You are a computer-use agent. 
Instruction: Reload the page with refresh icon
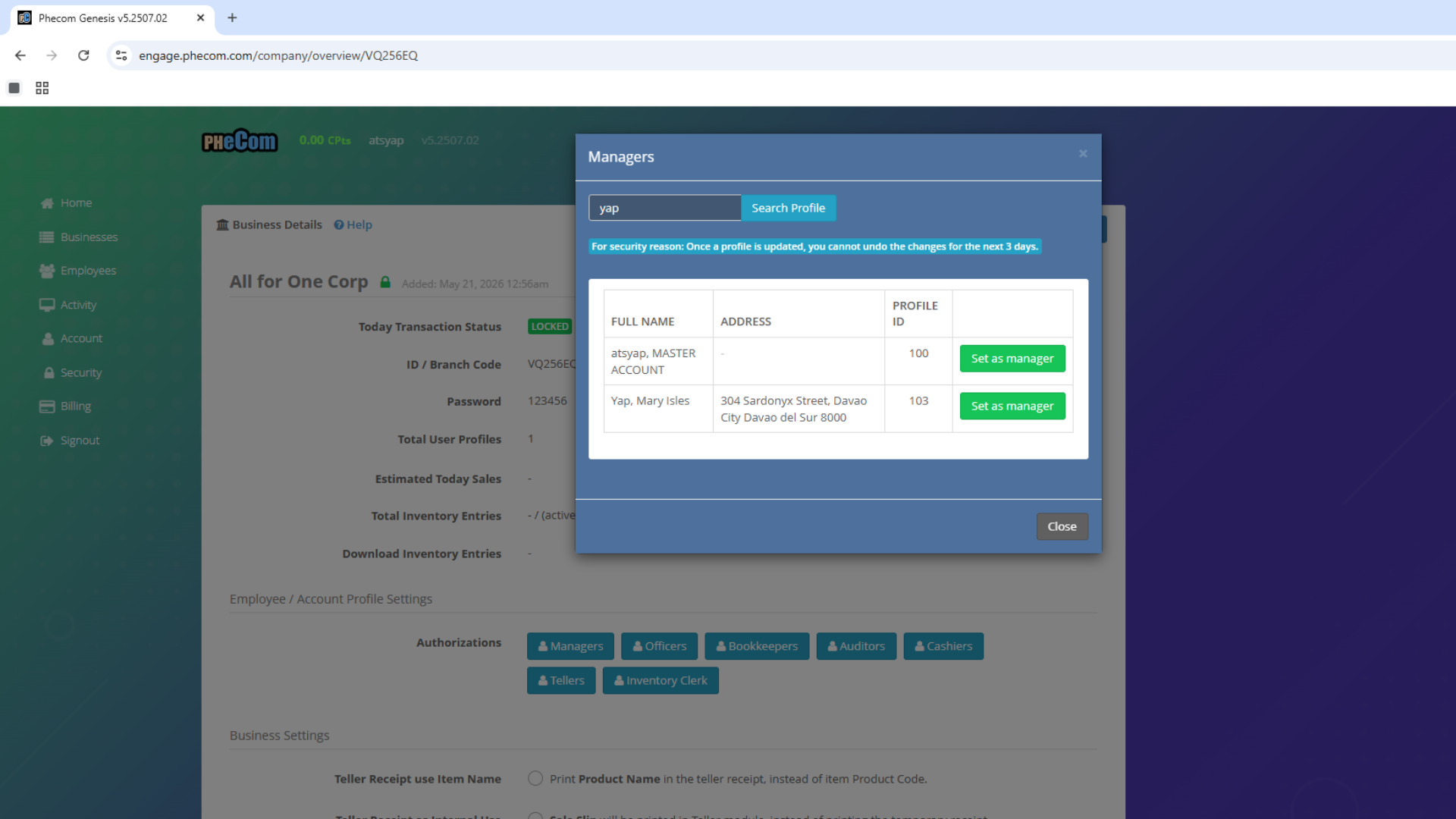click(x=83, y=55)
